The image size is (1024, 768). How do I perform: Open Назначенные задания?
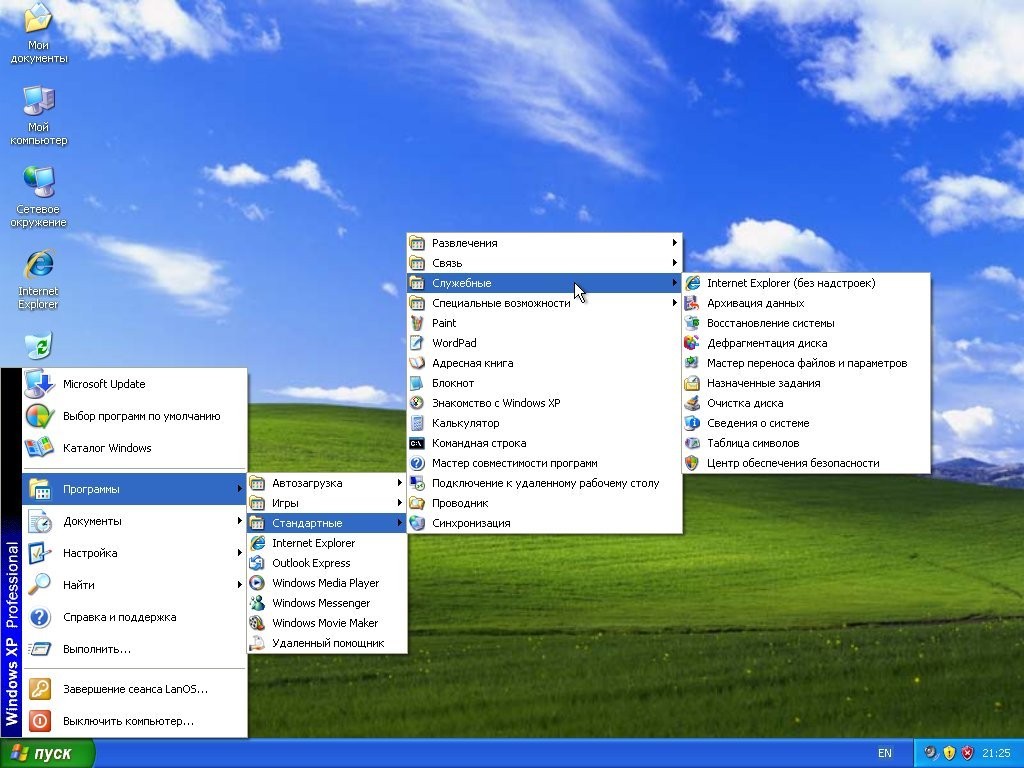point(806,383)
